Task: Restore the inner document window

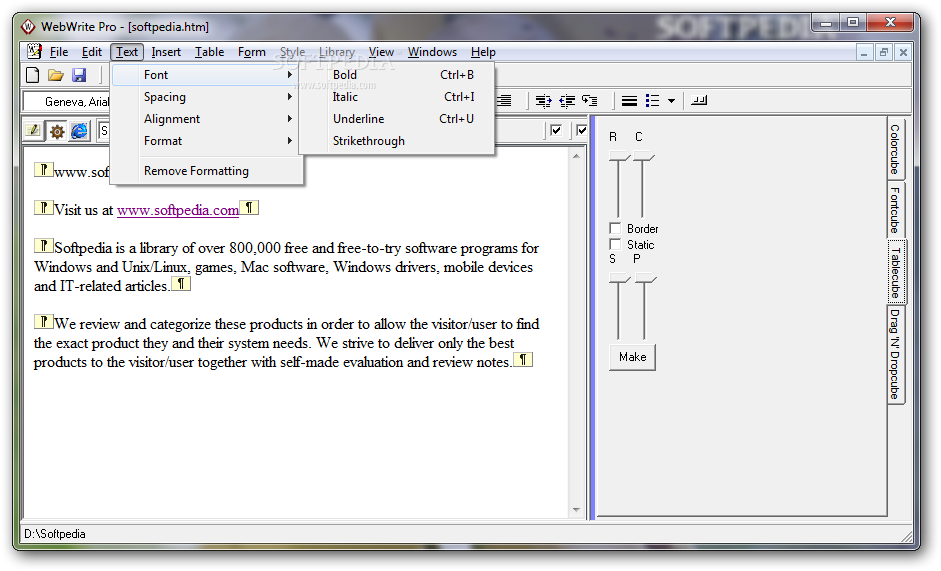Action: click(x=883, y=52)
